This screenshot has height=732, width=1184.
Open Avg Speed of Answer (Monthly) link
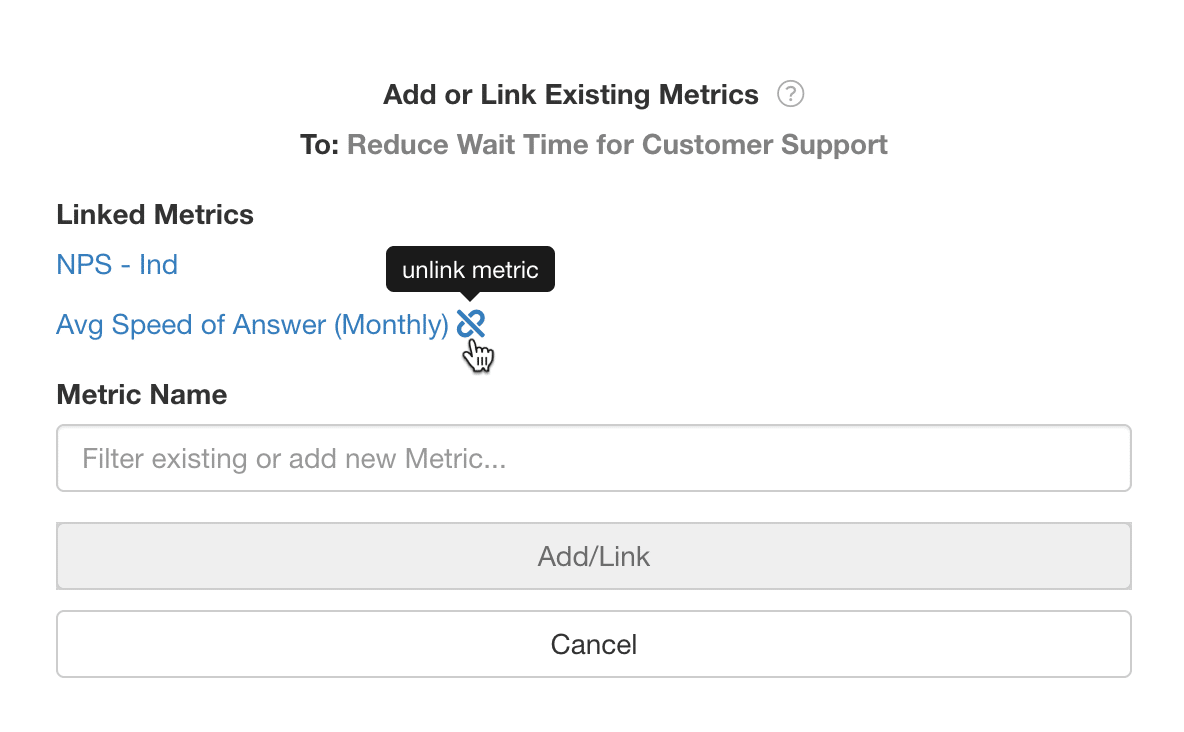click(252, 325)
